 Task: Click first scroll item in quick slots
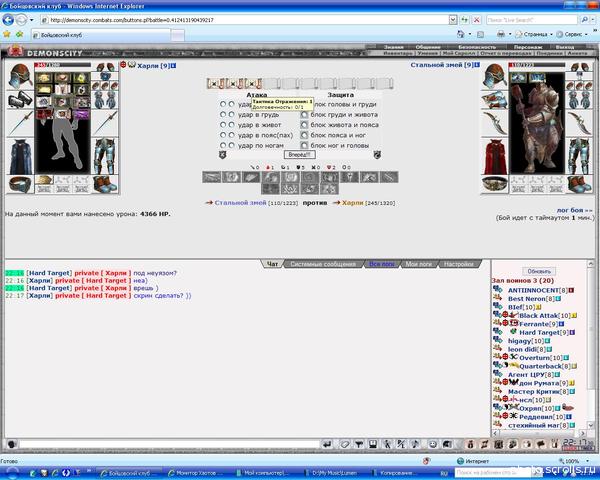pyautogui.click(x=215, y=83)
